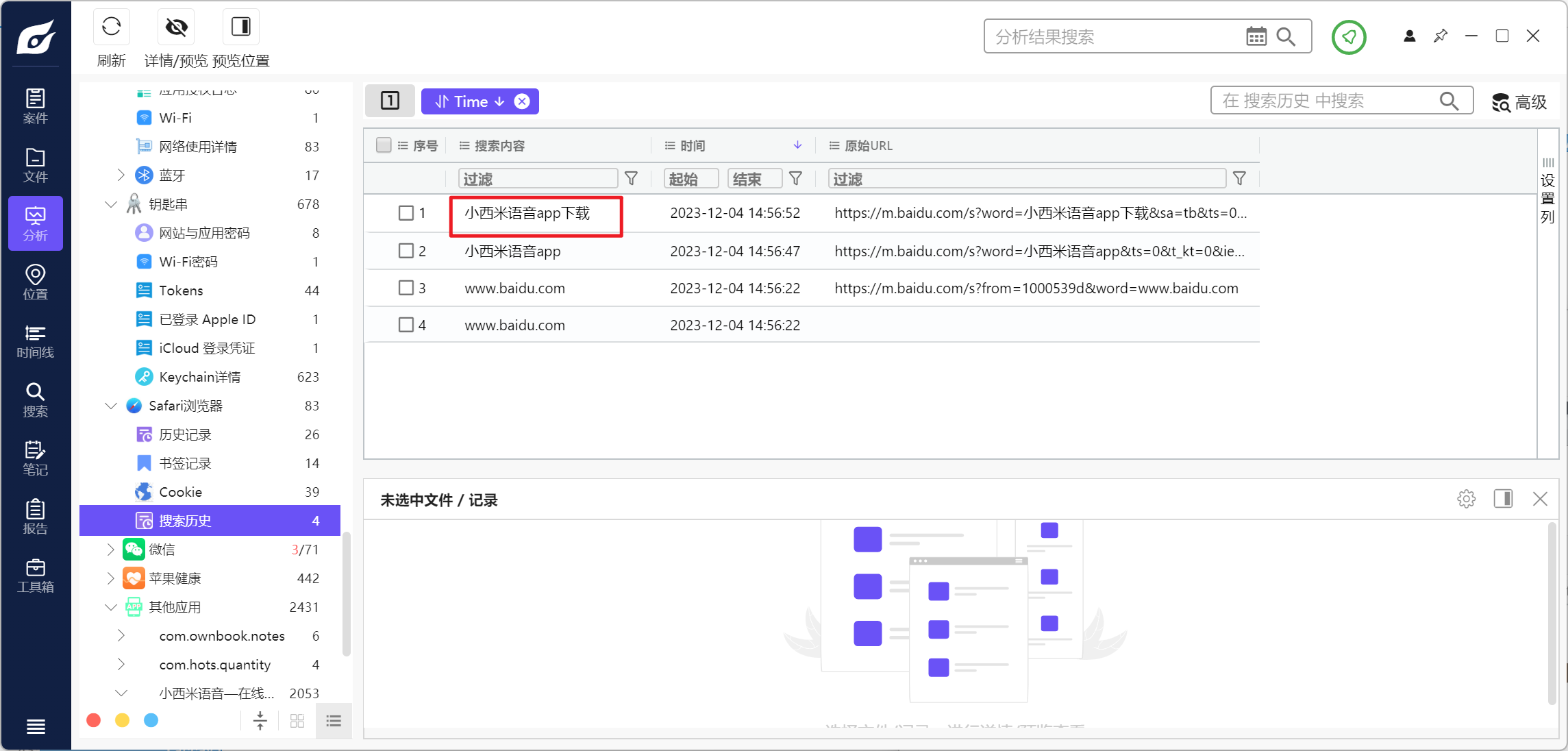This screenshot has height=751, width=1568.
Task: Expand com.hots.quantity node
Action: coord(121,665)
